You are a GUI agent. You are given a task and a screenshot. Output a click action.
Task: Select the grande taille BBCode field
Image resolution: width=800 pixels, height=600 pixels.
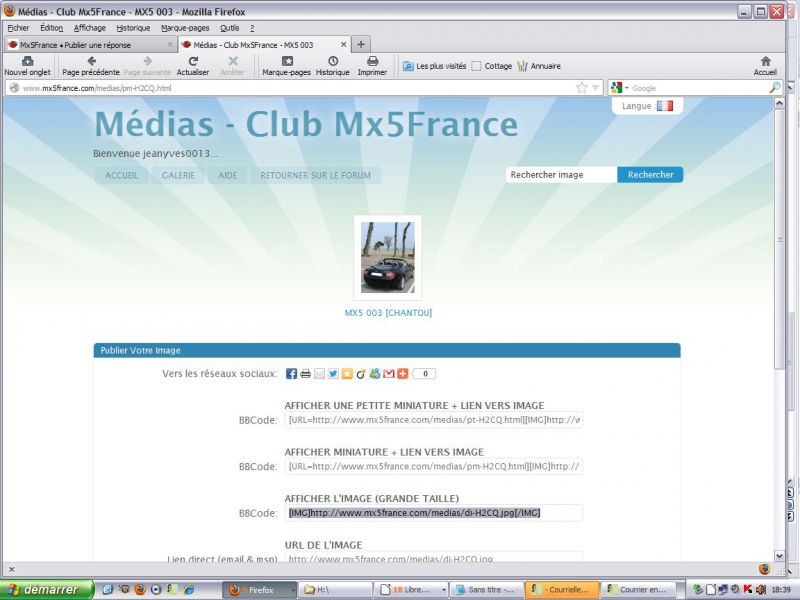(434, 513)
